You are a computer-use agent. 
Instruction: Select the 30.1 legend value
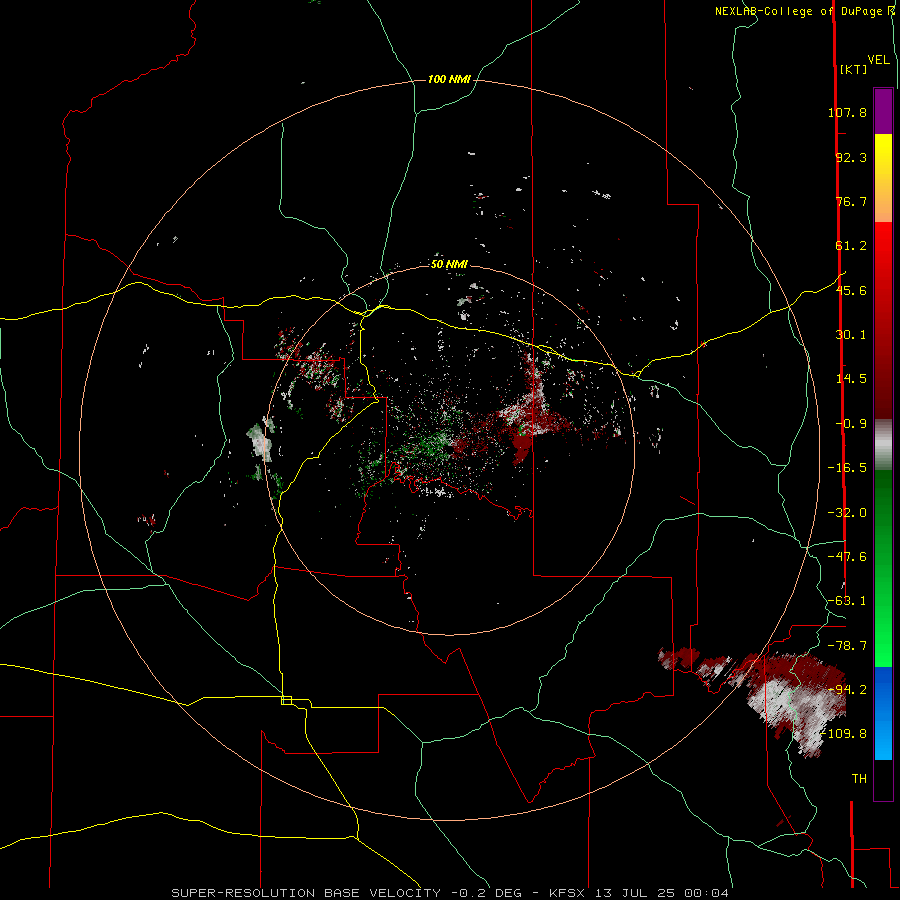pyautogui.click(x=851, y=335)
